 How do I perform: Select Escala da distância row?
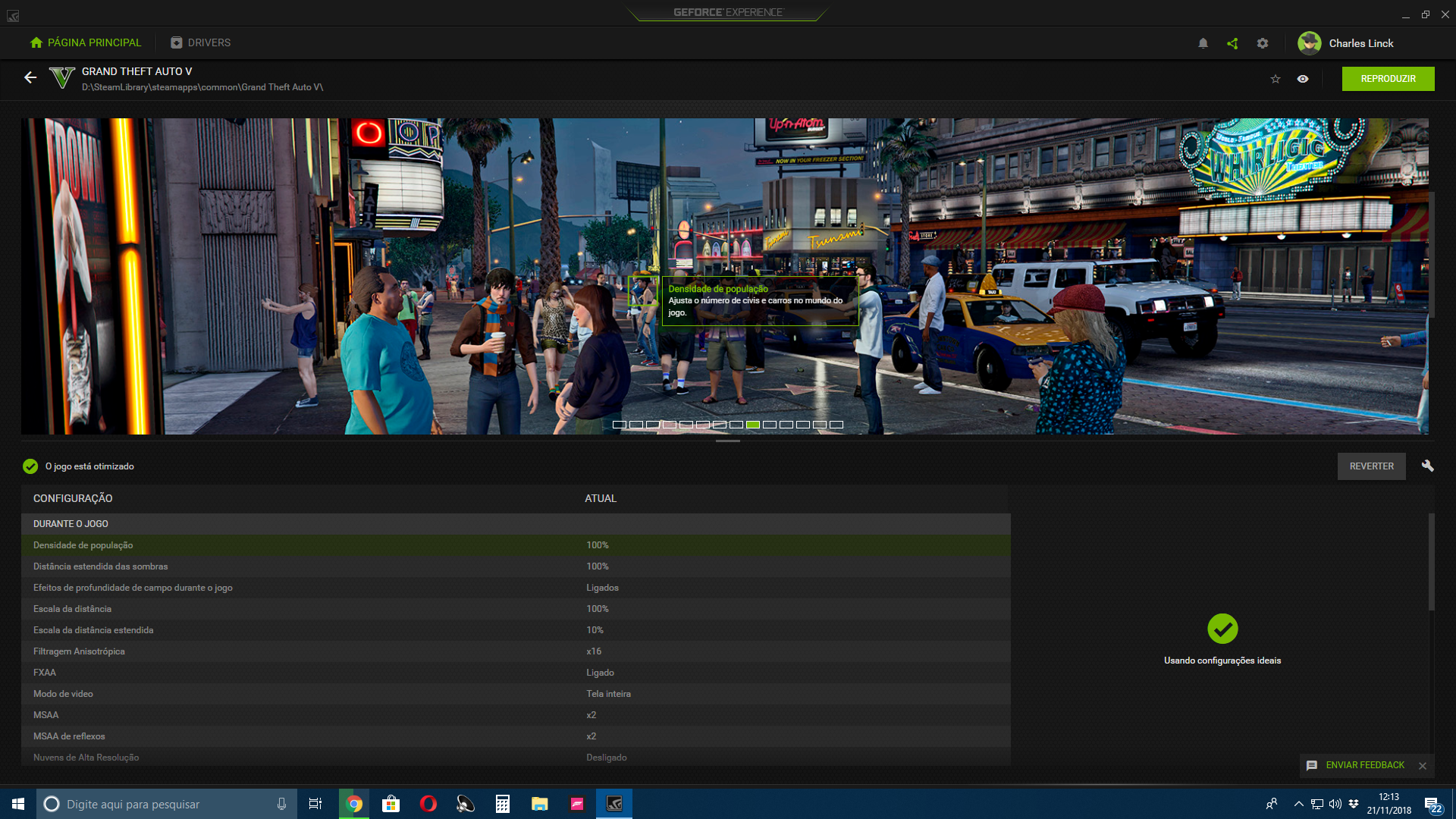pos(516,609)
